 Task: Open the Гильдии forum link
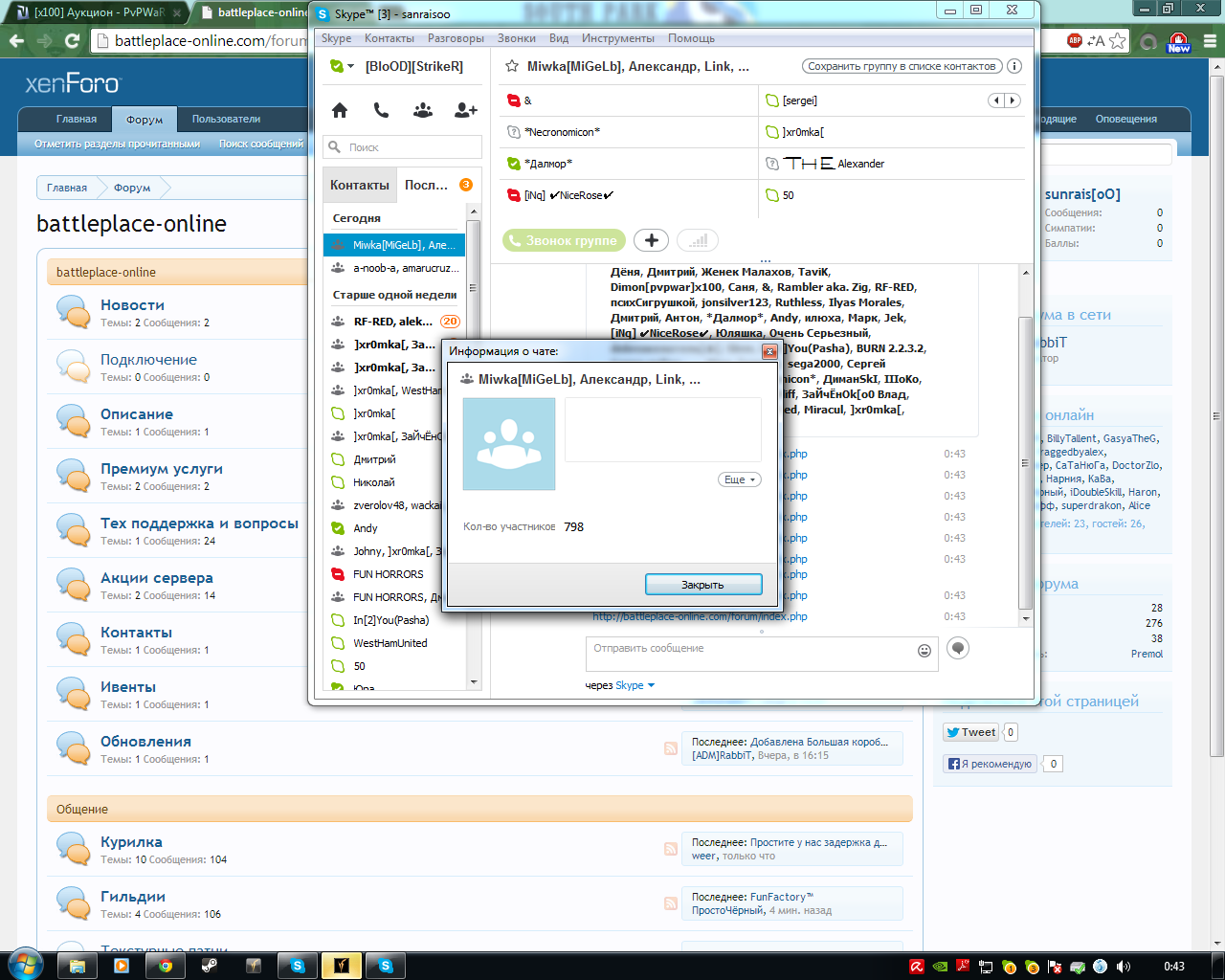pyautogui.click(x=133, y=897)
